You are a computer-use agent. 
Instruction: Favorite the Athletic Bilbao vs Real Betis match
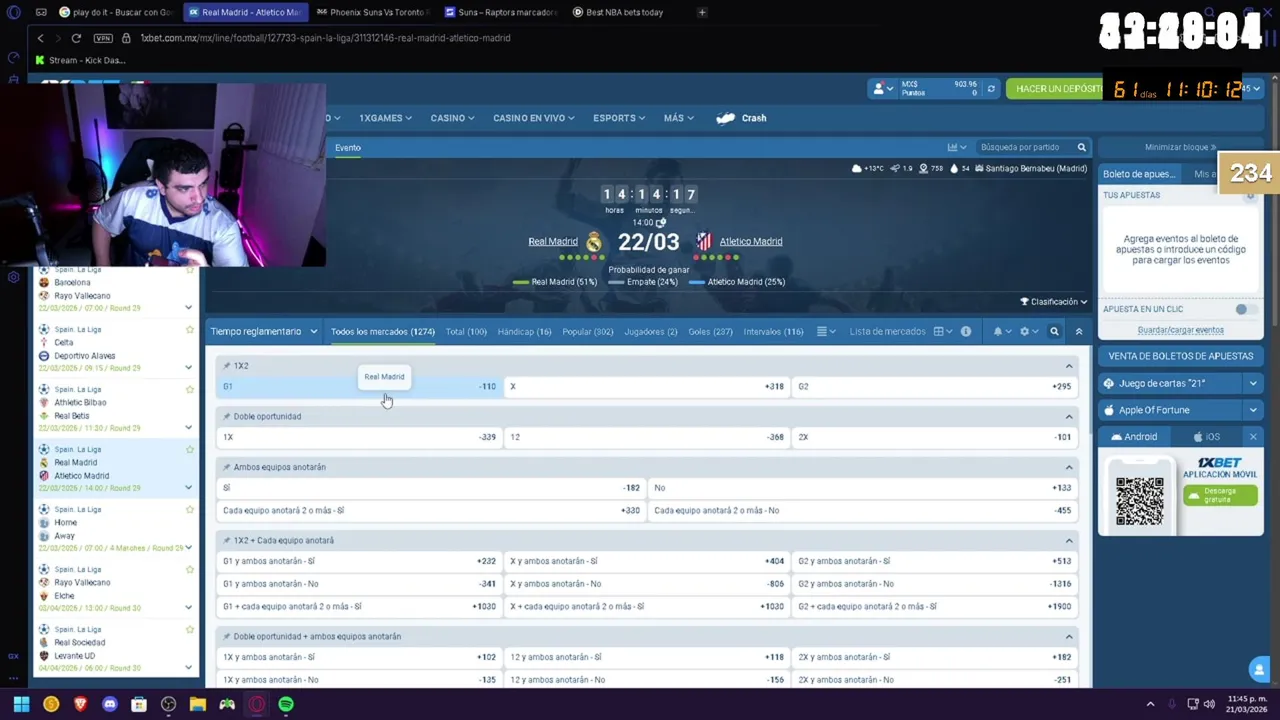[189, 390]
